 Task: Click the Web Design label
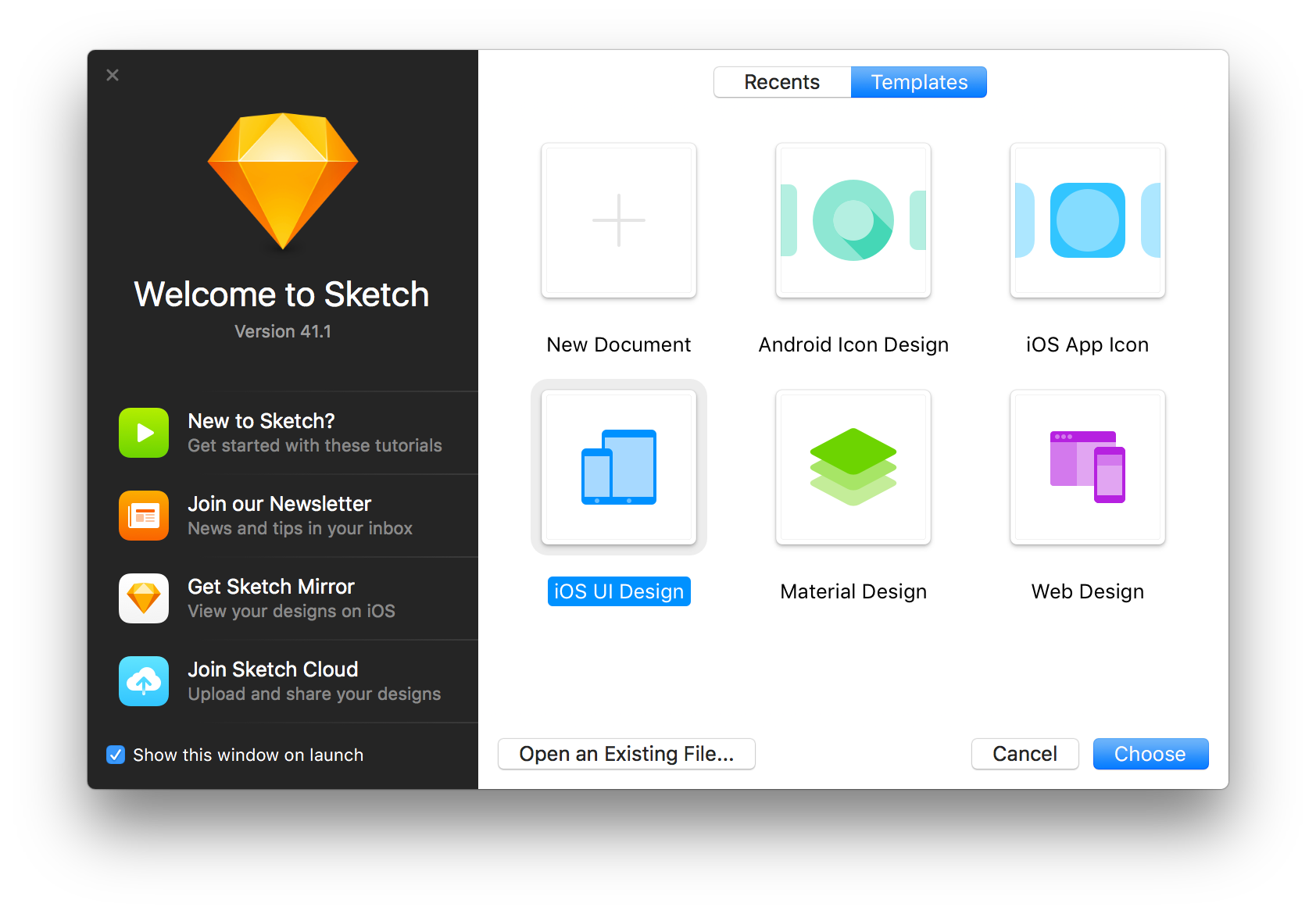pyautogui.click(x=1088, y=591)
